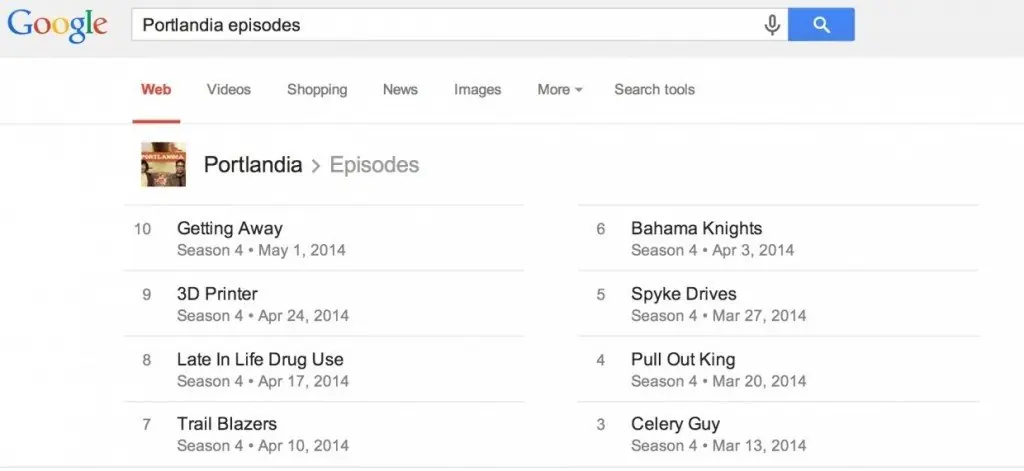Switch to the Images tab
Screen dimensions: 1024x471
(477, 90)
